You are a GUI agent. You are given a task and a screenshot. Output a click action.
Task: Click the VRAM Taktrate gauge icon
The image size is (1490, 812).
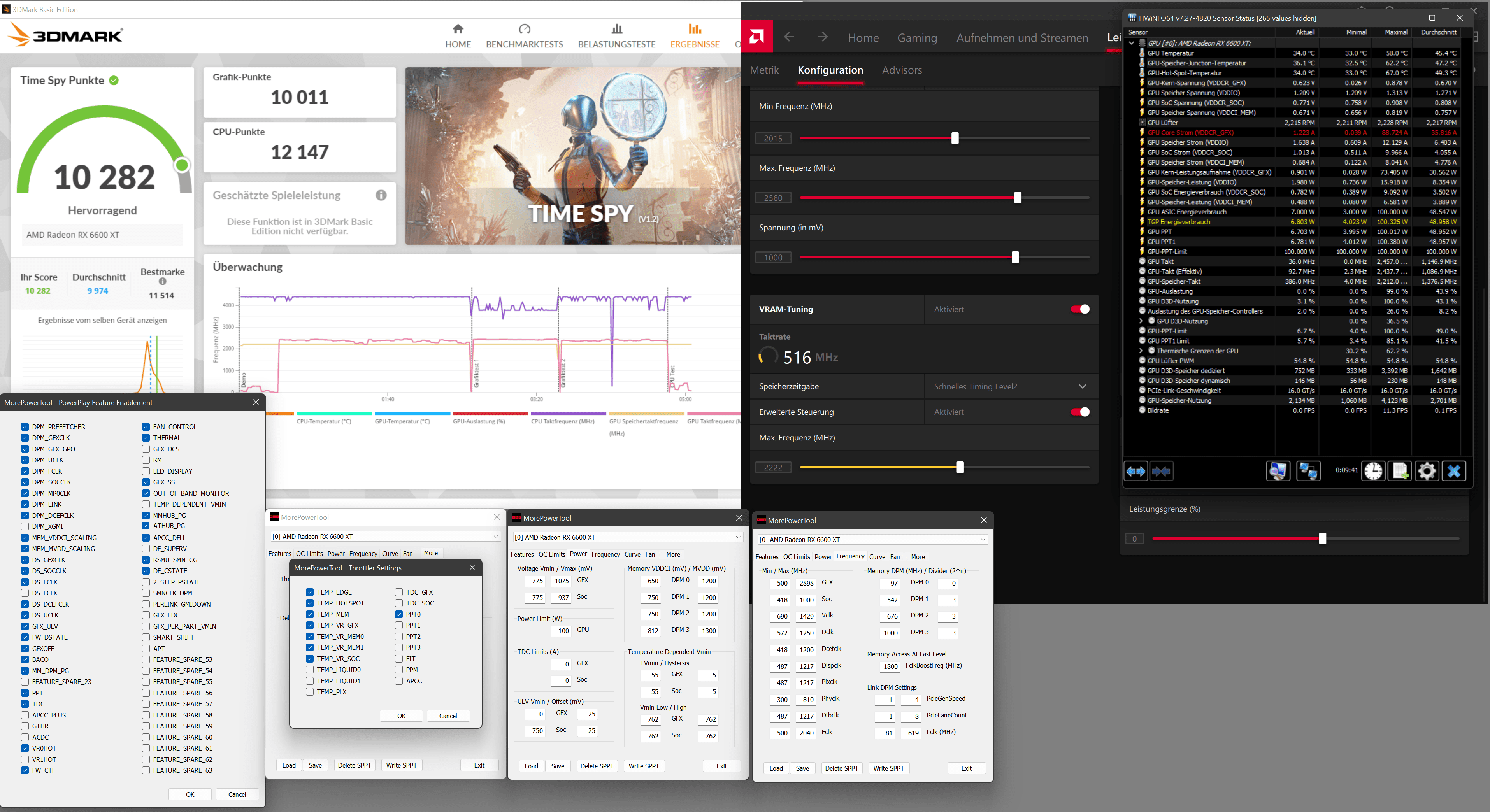pos(768,356)
